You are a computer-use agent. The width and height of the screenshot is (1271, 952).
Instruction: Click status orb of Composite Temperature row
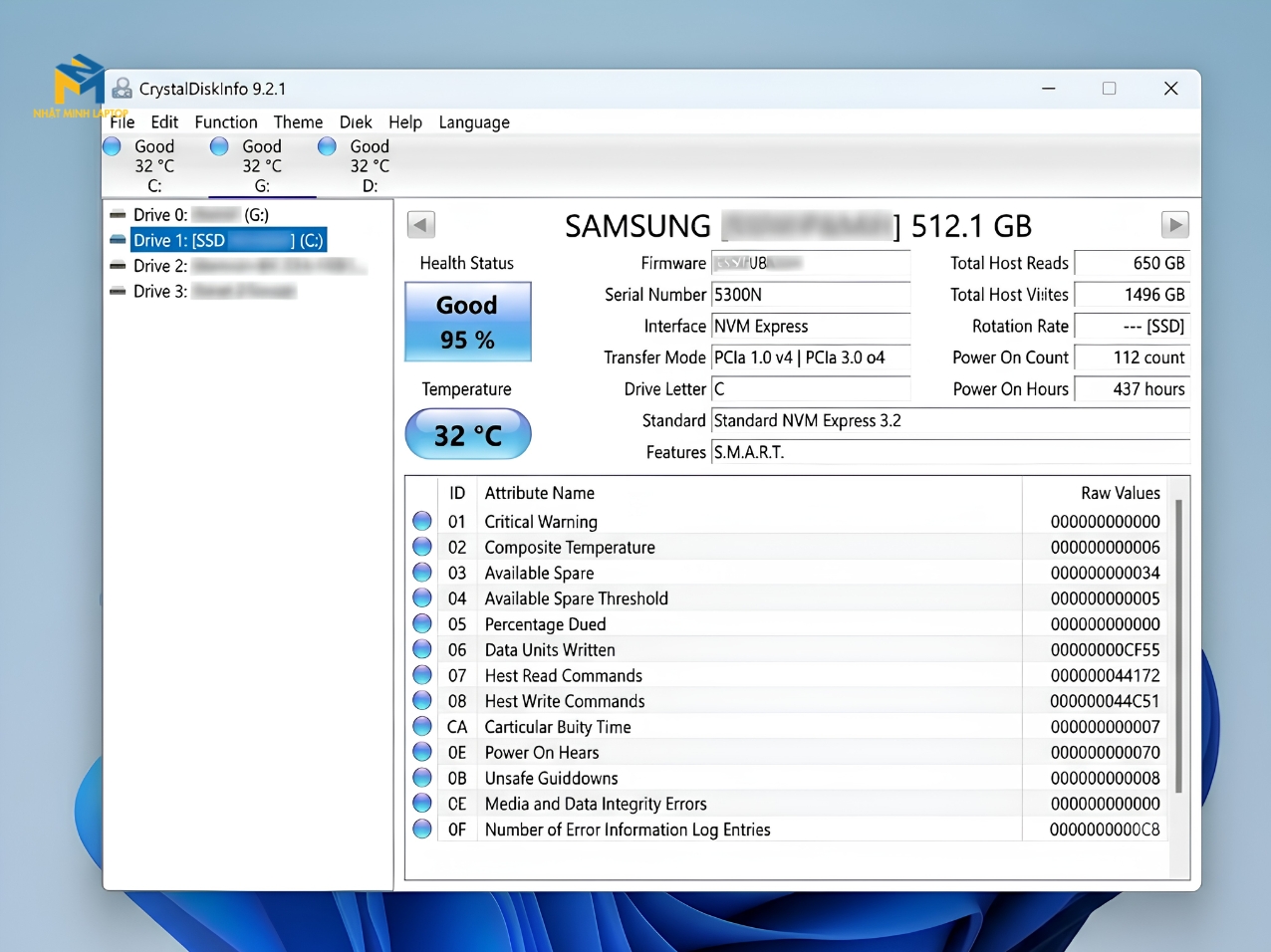coord(422,547)
